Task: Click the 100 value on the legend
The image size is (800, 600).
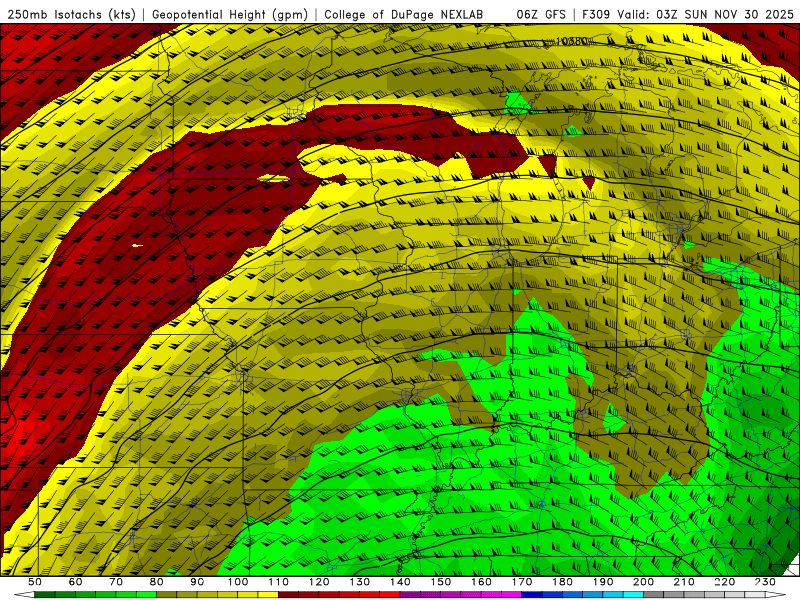Action: coord(238,582)
